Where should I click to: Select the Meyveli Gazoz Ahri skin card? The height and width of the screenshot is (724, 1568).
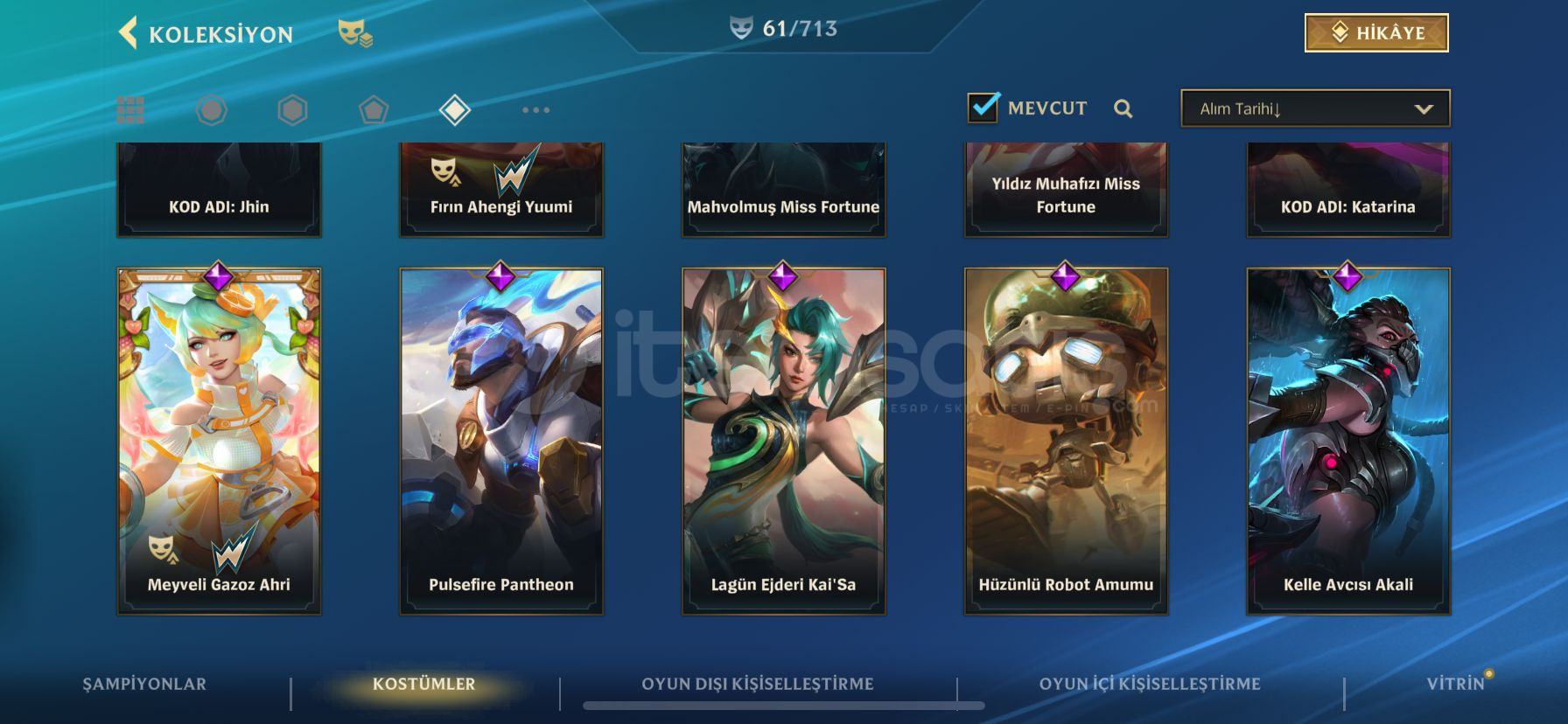(219, 441)
